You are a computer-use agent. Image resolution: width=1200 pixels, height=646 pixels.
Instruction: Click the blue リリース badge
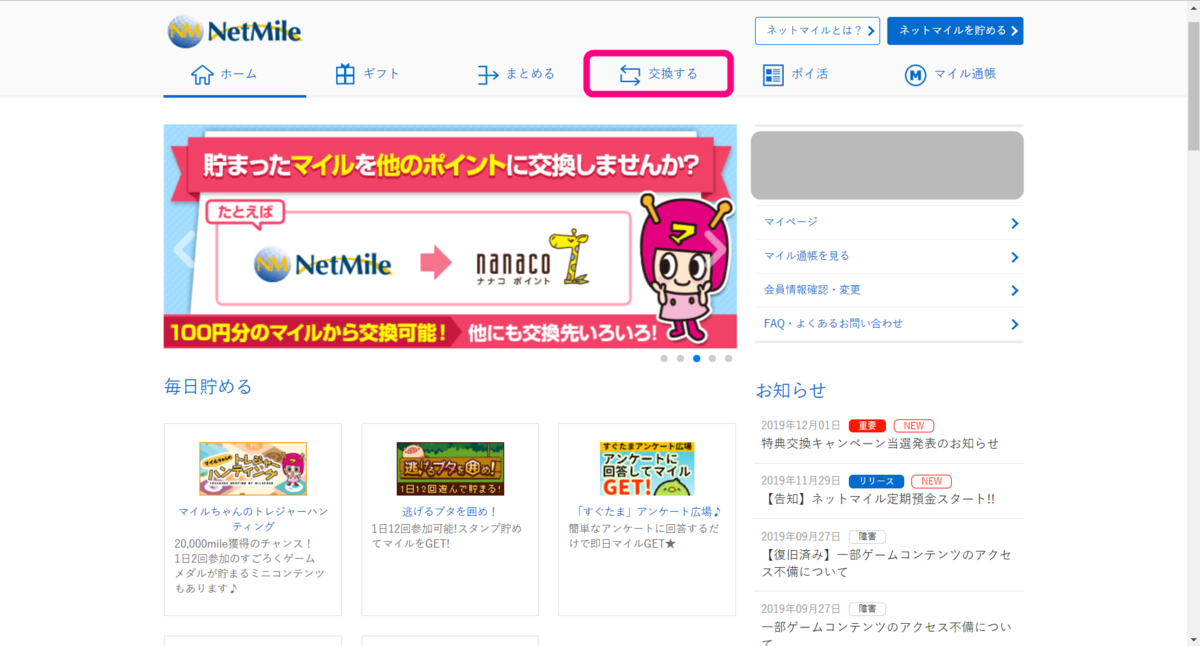[876, 481]
